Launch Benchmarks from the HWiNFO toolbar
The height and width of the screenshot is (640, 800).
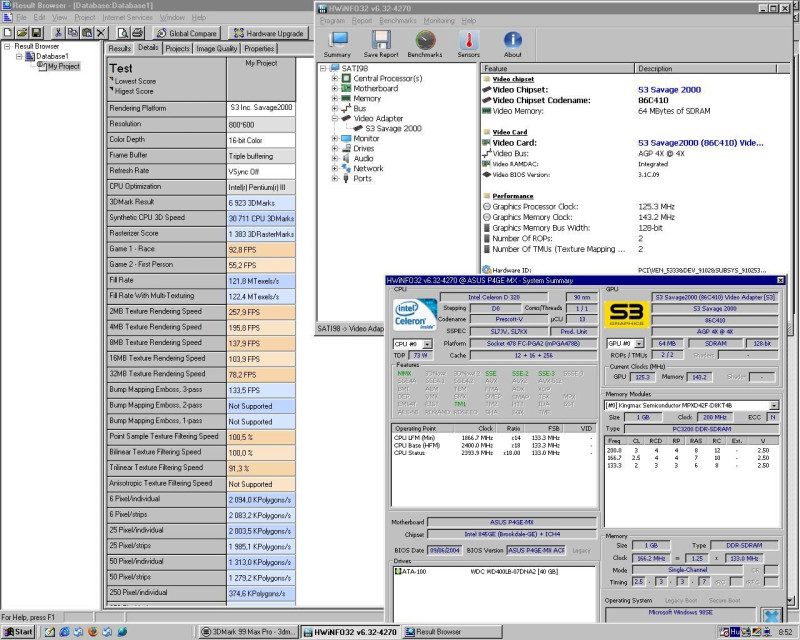pyautogui.click(x=425, y=42)
